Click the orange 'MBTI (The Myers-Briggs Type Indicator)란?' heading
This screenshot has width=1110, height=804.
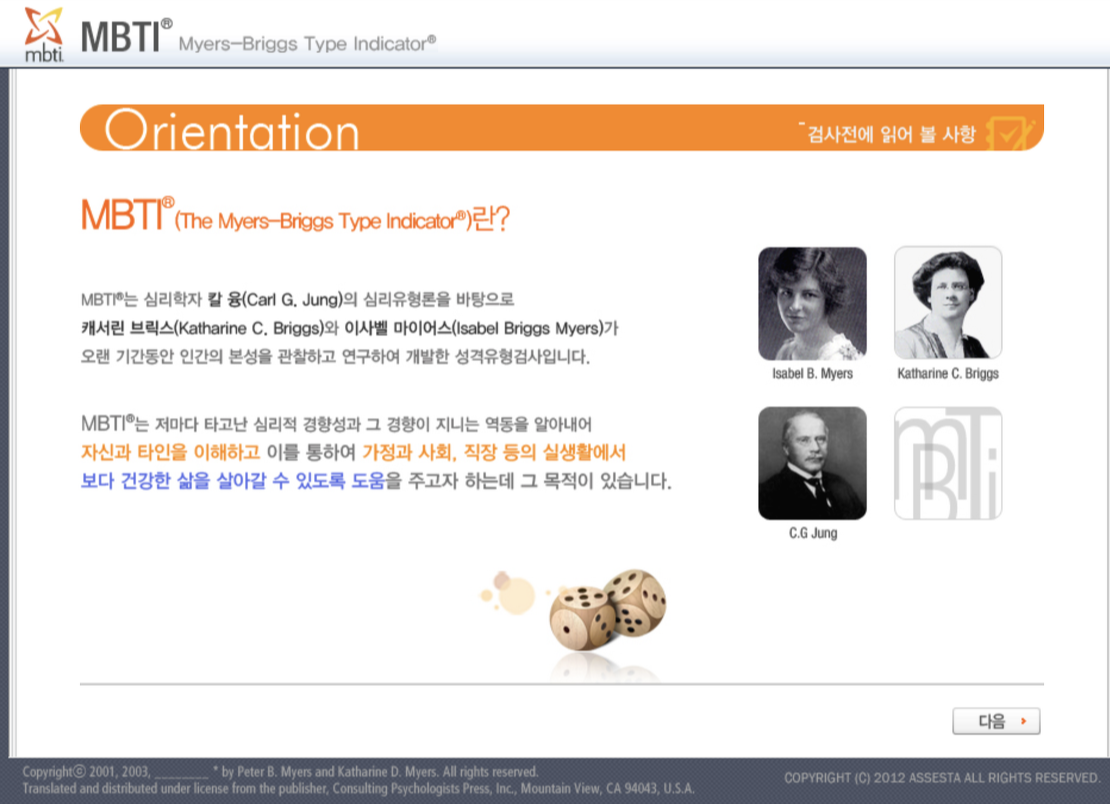[x=295, y=215]
